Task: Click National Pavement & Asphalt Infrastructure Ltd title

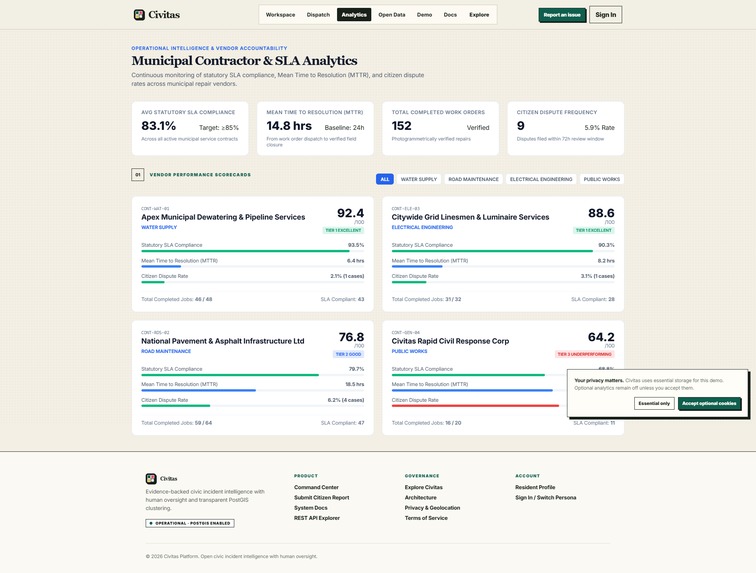Action: (x=223, y=341)
